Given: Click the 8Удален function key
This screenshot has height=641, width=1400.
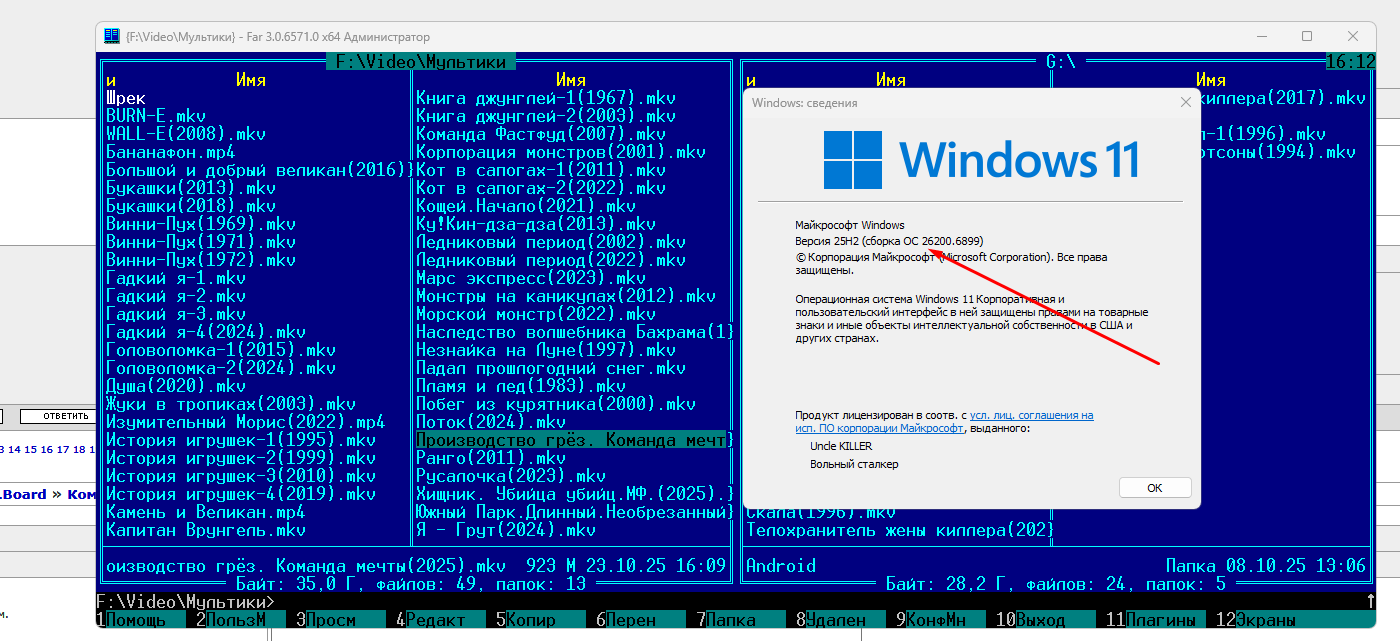Looking at the screenshot, I should (x=834, y=620).
